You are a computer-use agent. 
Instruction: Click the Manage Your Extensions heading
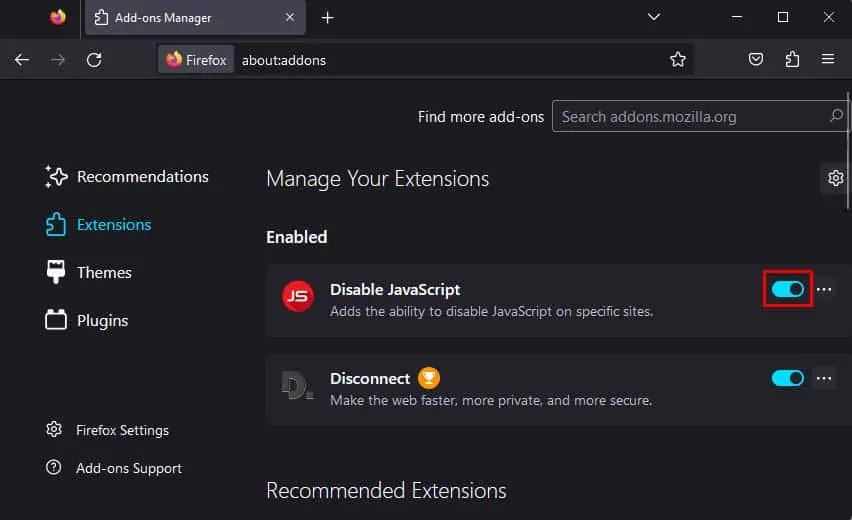[x=378, y=179]
